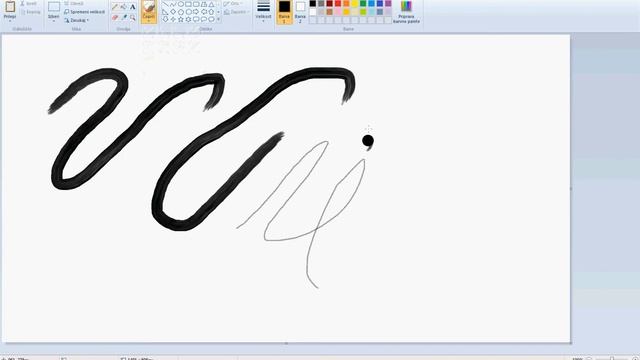The width and height of the screenshot is (640, 360).
Task: Pick the black palette swatch
Action: click(x=313, y=4)
